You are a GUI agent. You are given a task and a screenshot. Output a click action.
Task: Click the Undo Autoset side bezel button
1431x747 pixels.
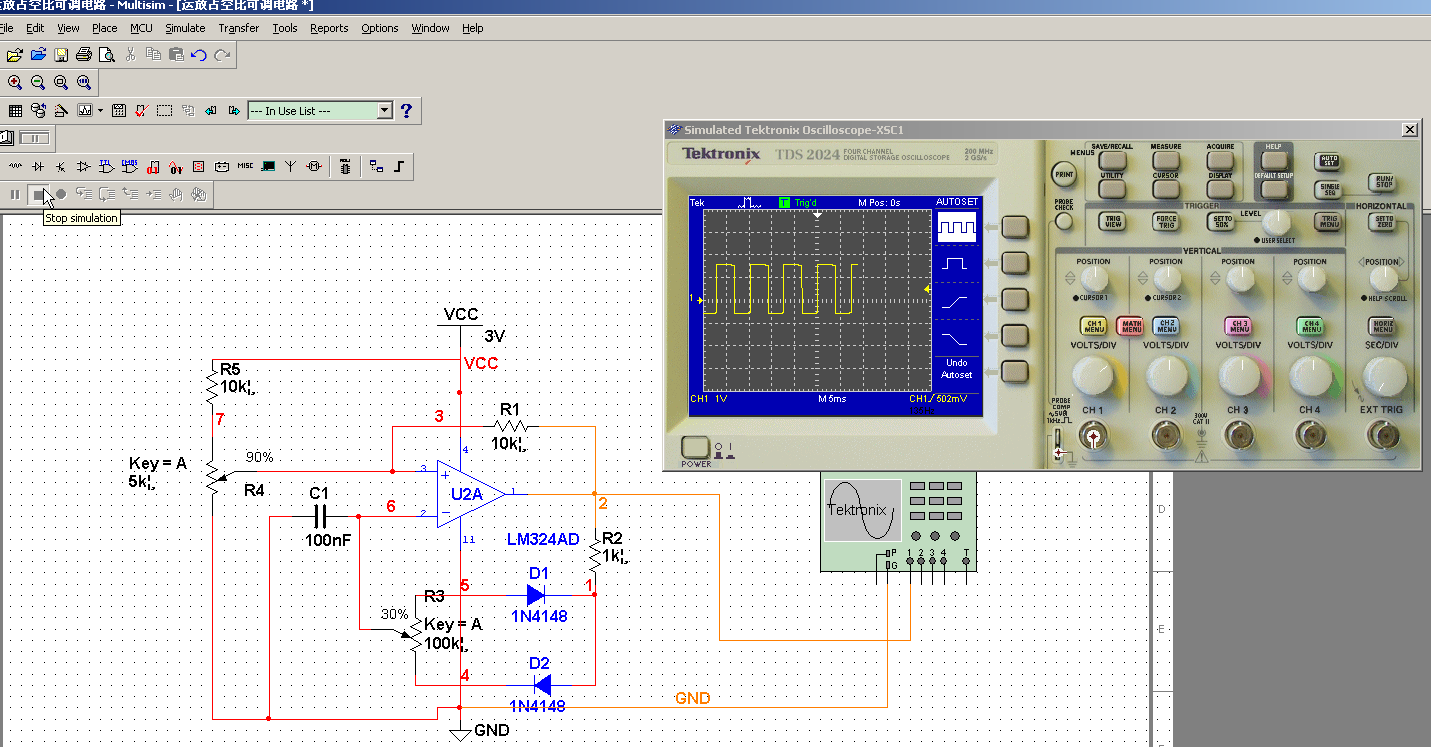click(1015, 373)
